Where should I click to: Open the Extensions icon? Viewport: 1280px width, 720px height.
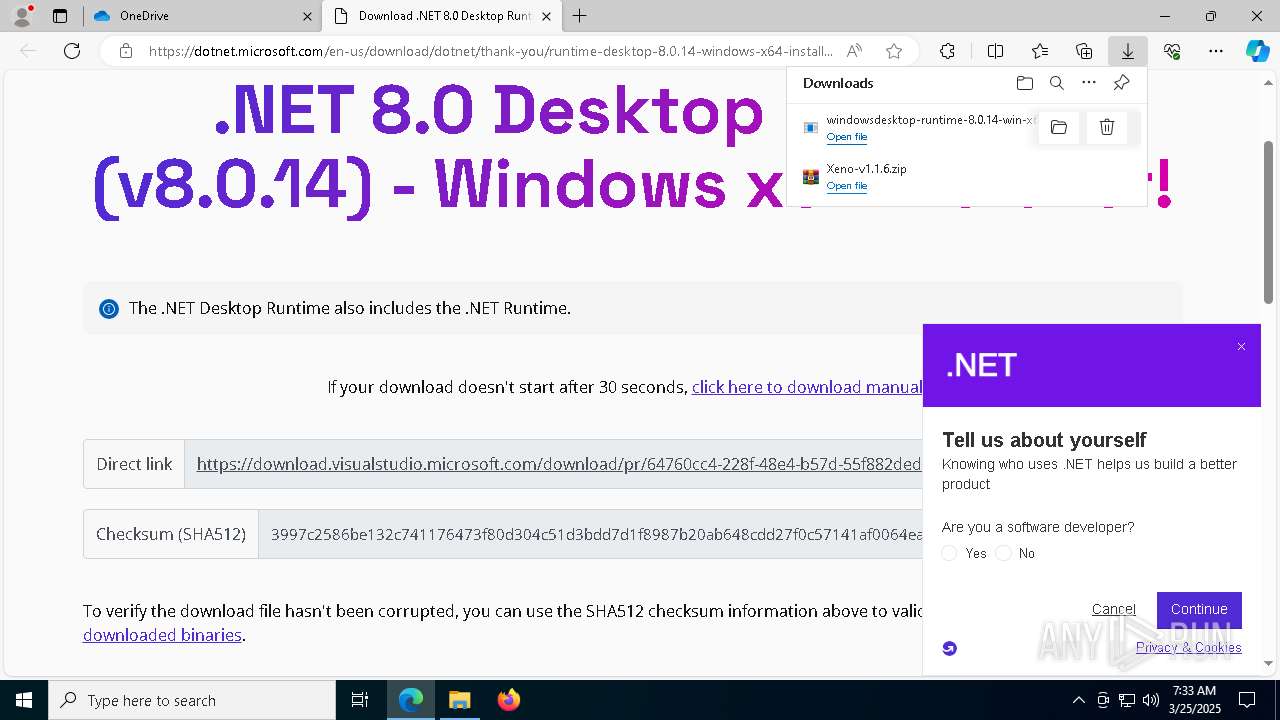(x=947, y=51)
